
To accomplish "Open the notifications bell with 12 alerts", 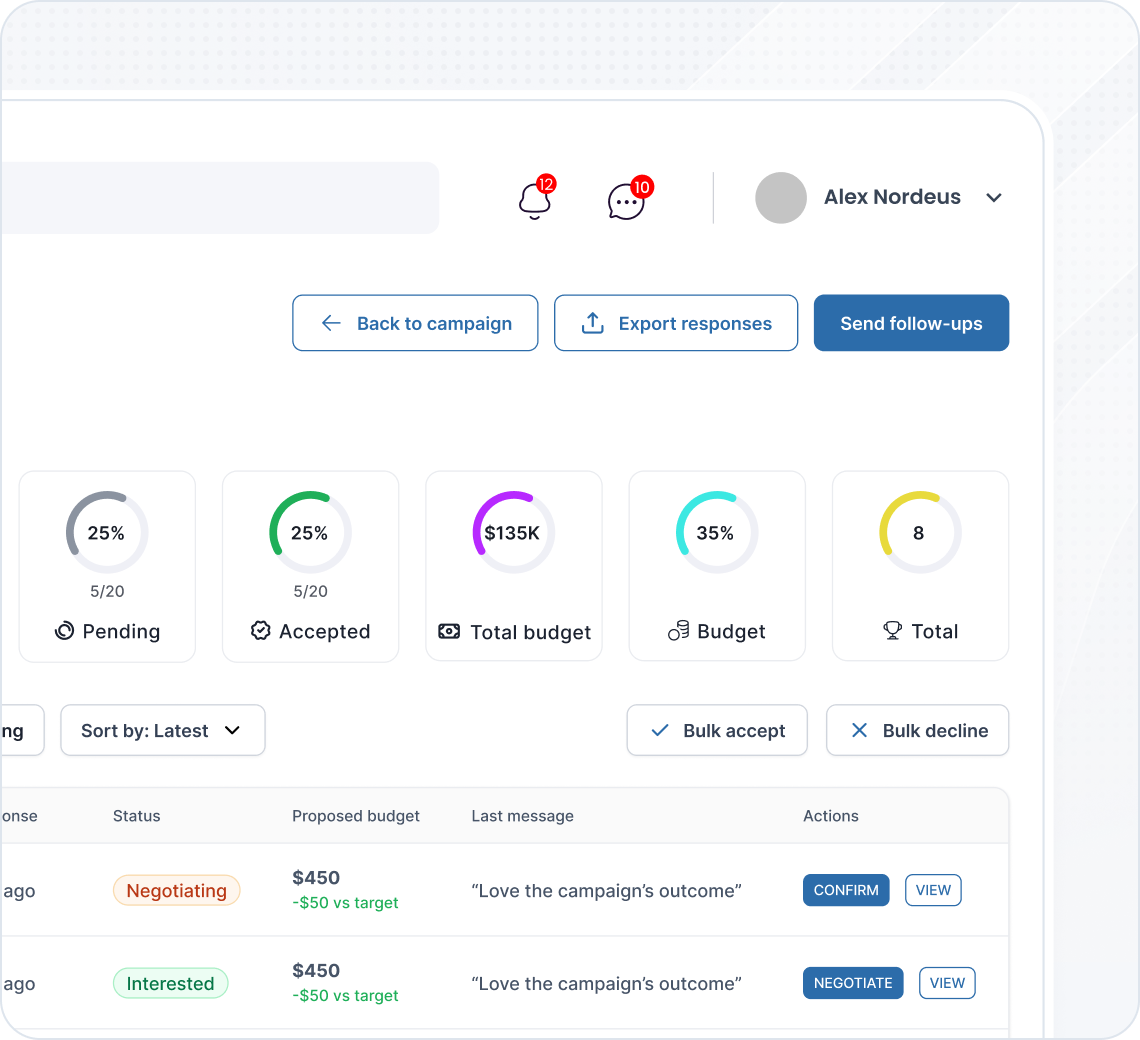I will [x=535, y=200].
